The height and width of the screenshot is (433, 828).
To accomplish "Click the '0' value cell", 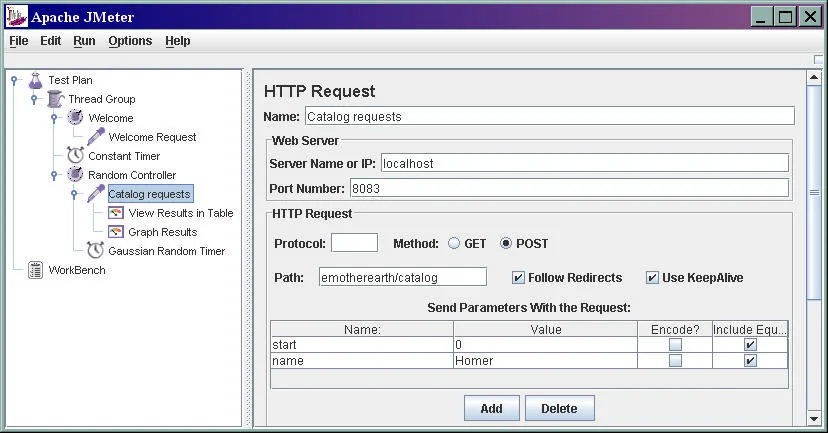I will pos(545,345).
